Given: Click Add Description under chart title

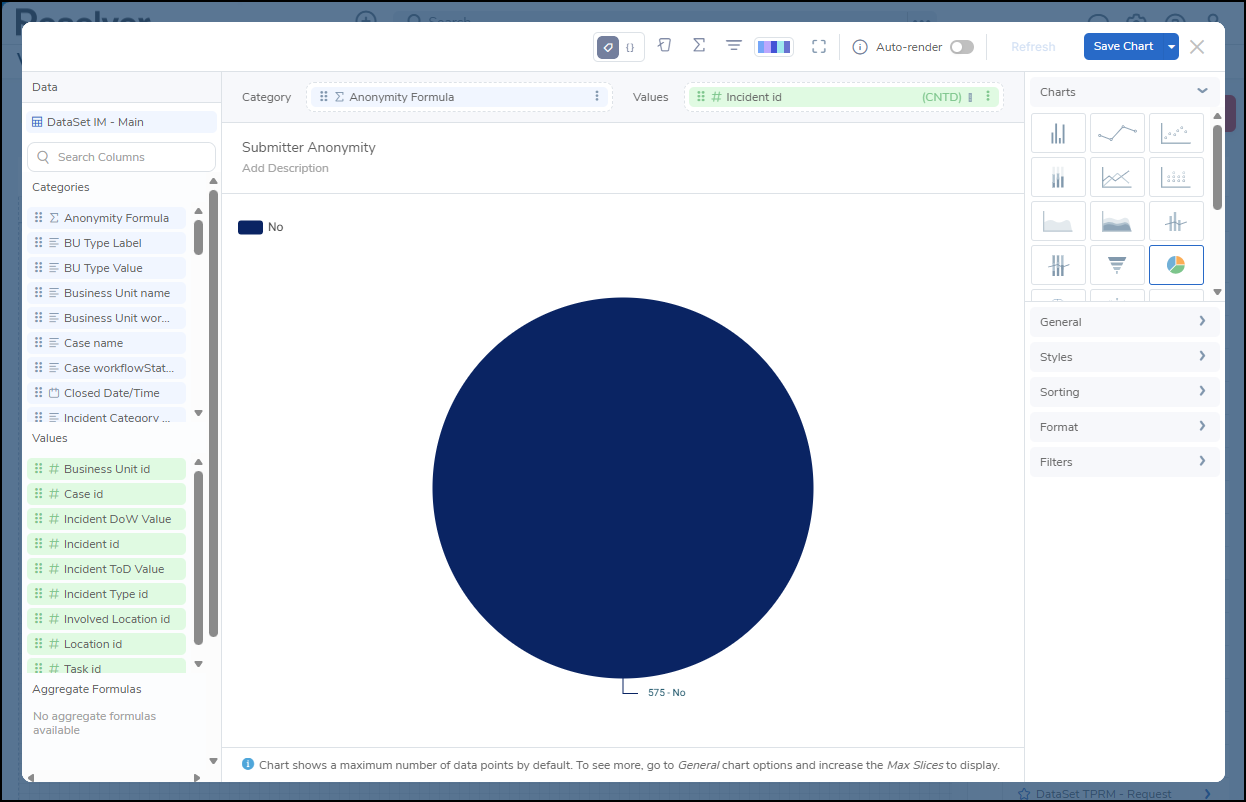Looking at the screenshot, I should (285, 168).
